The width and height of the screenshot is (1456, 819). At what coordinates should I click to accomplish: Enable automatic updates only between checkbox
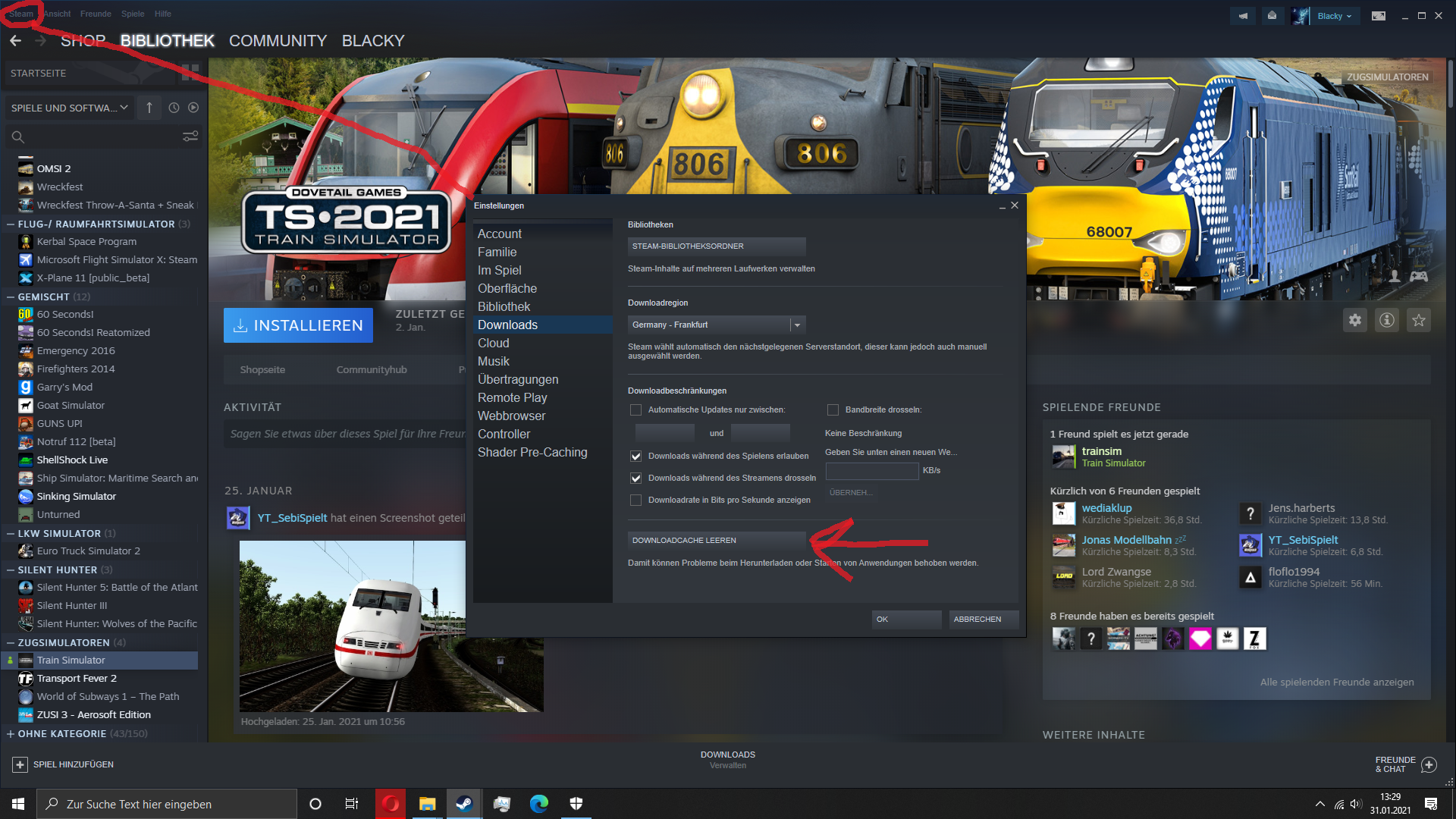[636, 410]
